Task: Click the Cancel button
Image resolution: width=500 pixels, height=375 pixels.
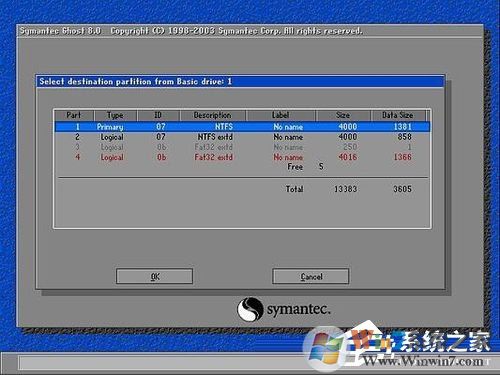Action: click(x=311, y=276)
